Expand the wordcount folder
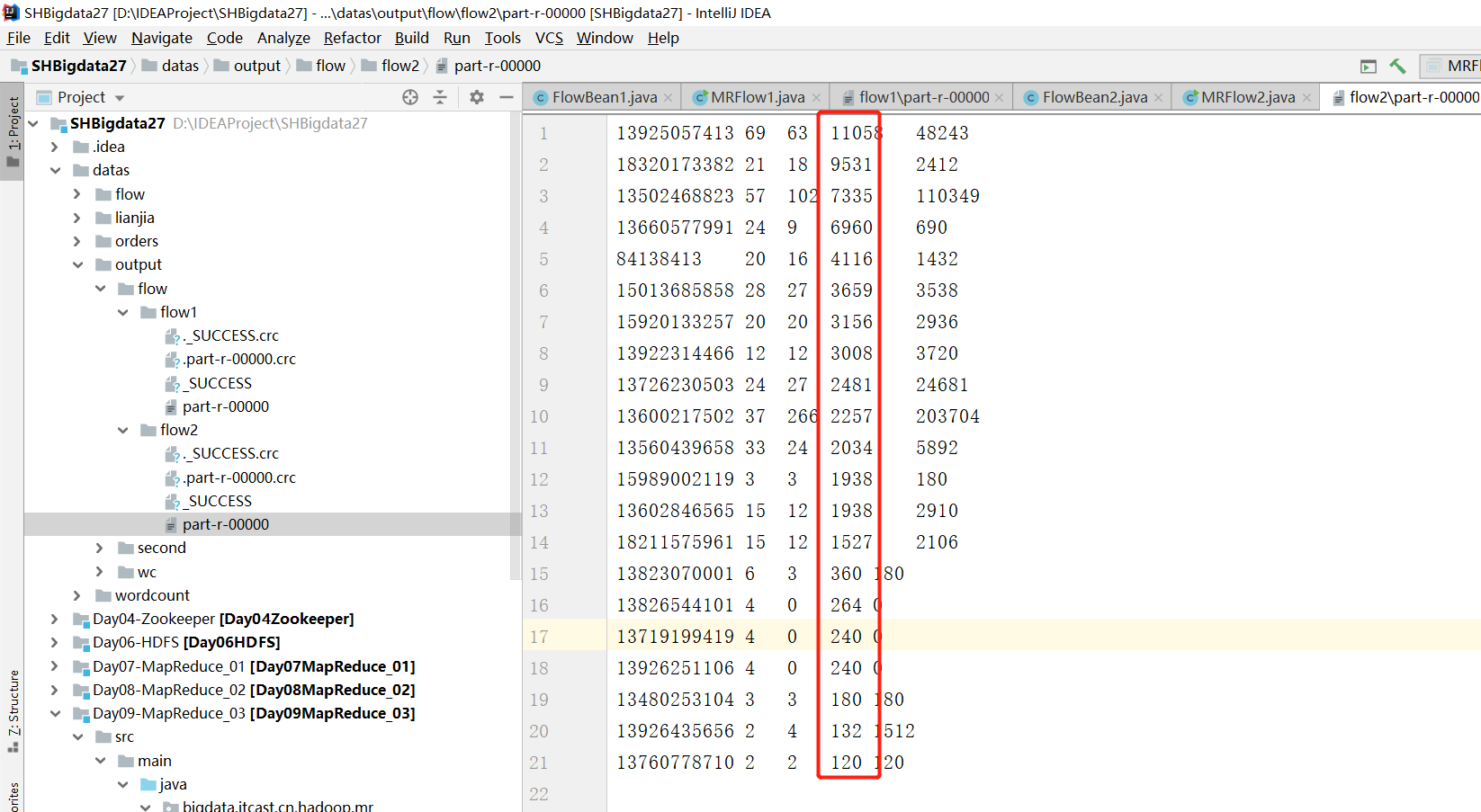This screenshot has width=1481, height=812. pyautogui.click(x=77, y=595)
